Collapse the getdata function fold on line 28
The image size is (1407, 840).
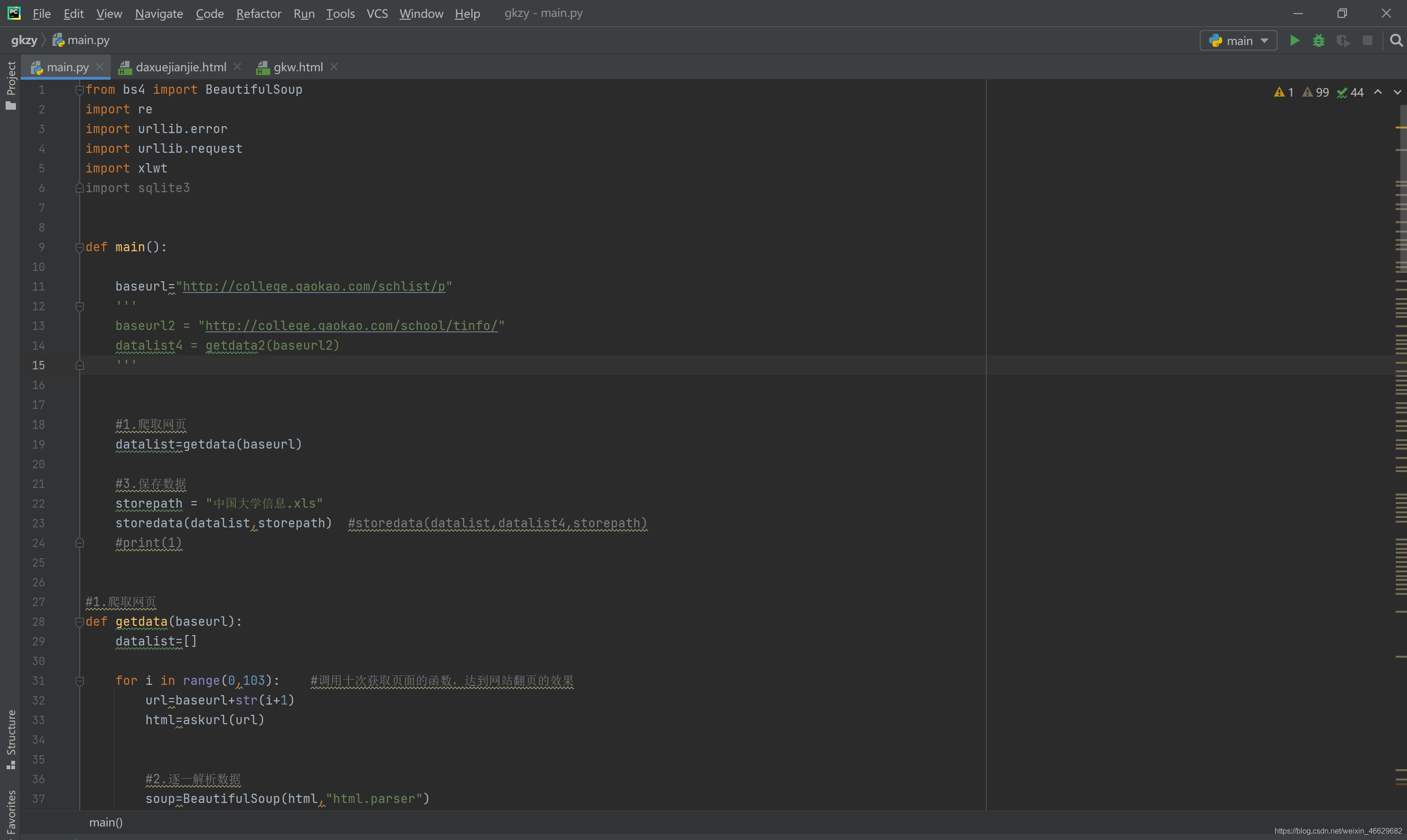(79, 622)
